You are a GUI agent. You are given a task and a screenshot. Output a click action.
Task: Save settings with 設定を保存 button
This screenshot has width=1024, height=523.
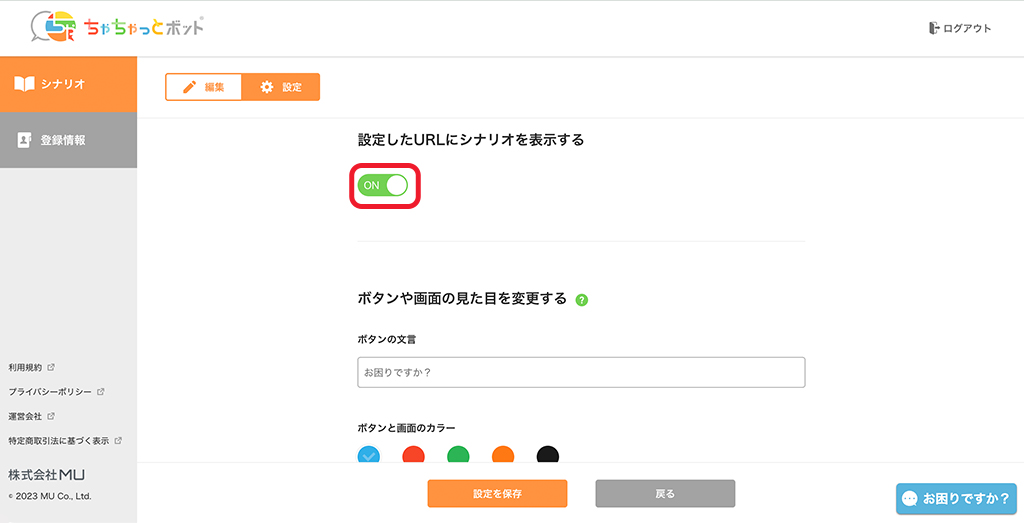(x=497, y=494)
